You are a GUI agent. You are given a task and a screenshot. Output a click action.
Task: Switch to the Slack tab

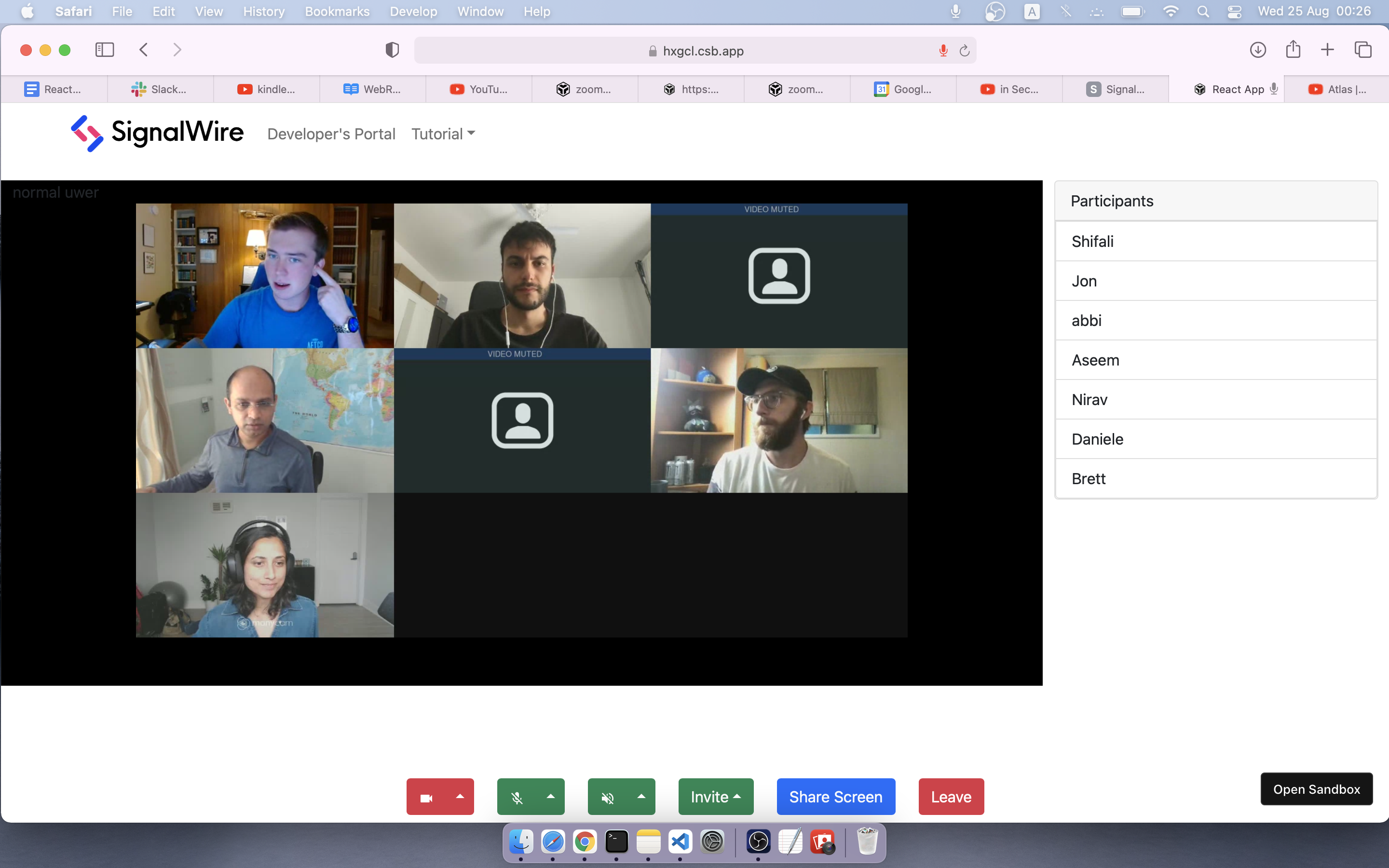pyautogui.click(x=160, y=89)
